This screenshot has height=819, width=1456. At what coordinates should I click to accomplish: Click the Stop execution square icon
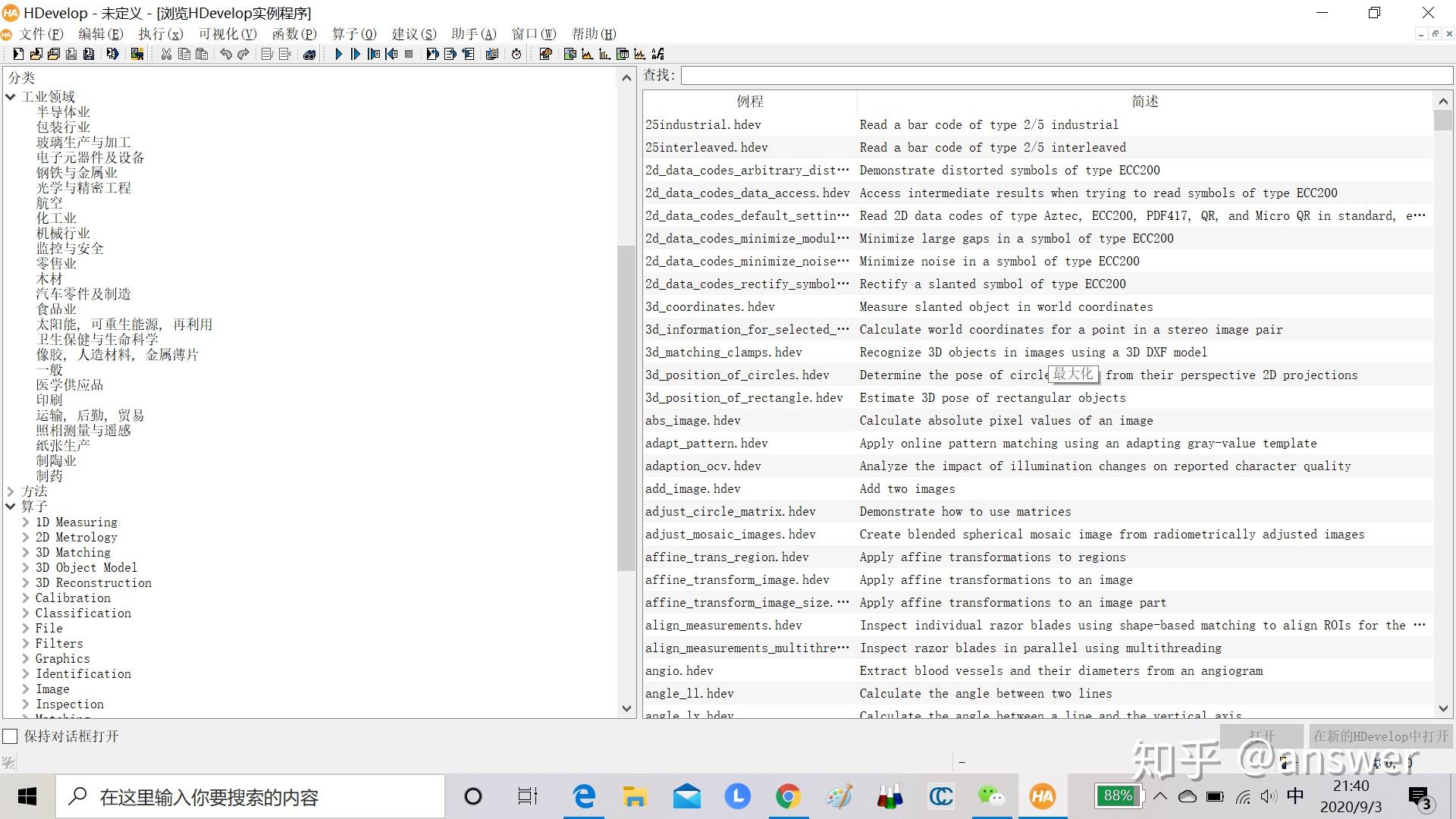[409, 54]
